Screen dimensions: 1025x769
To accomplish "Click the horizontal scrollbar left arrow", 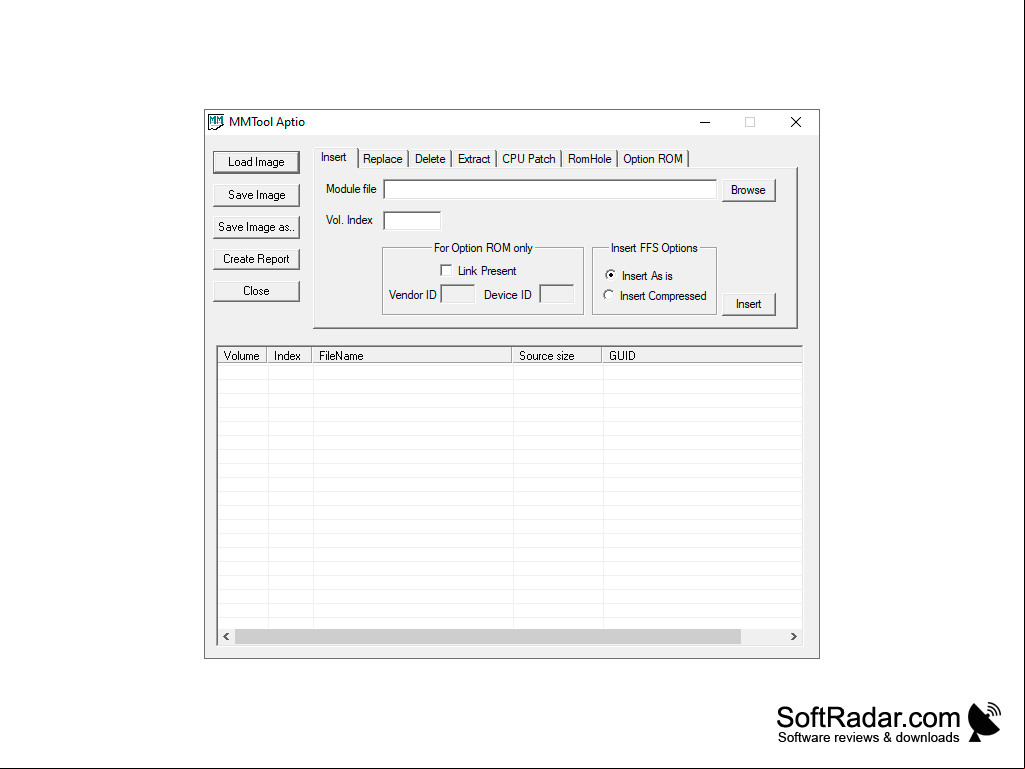I will click(x=226, y=636).
